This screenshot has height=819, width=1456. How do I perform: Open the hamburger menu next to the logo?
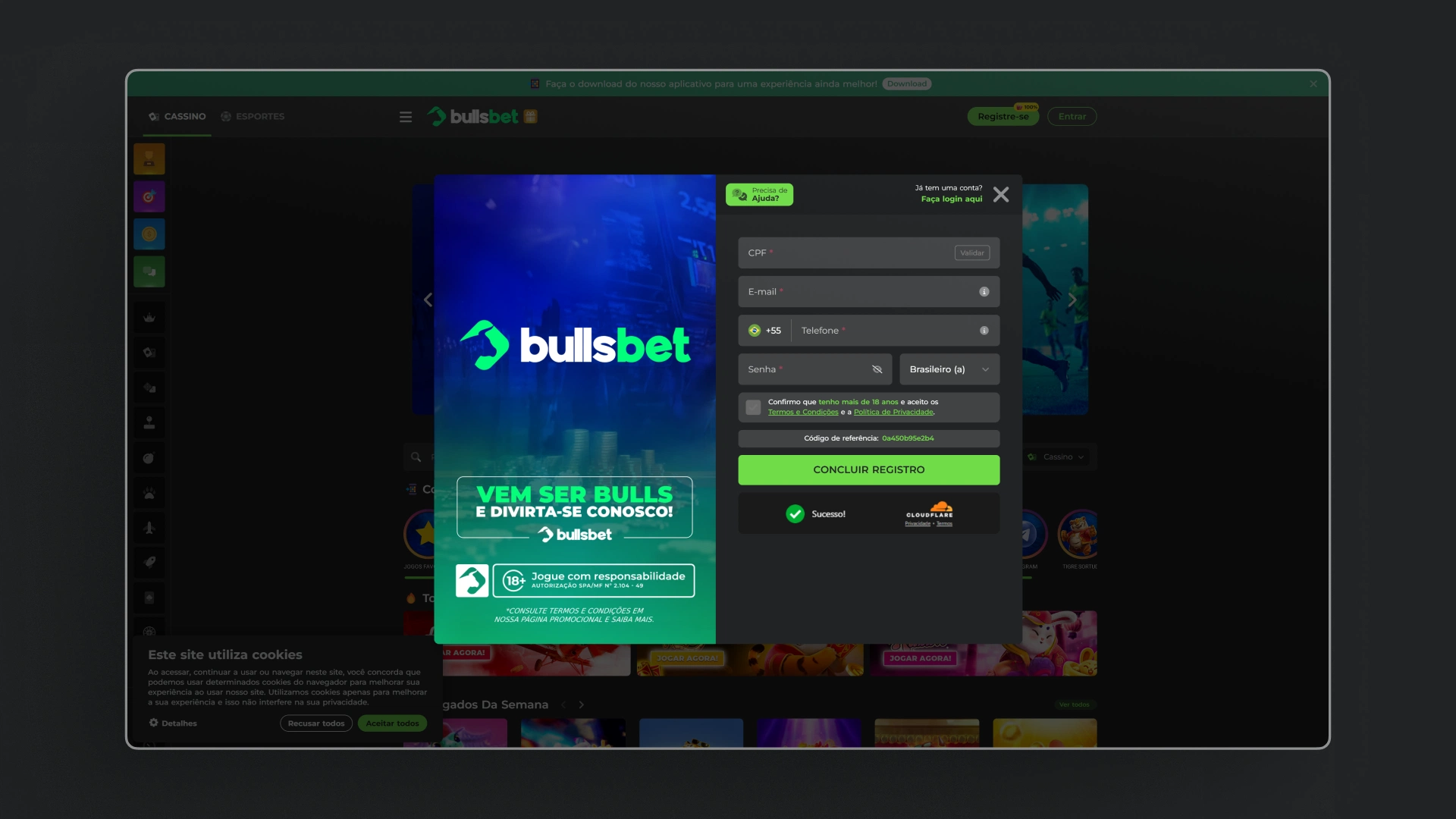tap(406, 117)
